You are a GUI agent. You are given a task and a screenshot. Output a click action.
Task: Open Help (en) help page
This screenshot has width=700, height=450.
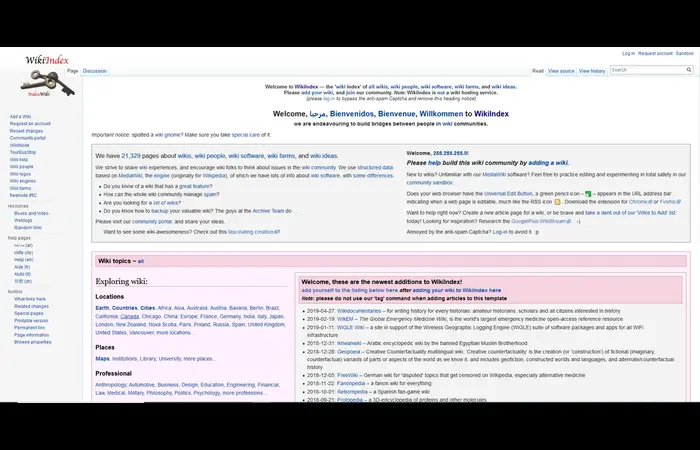(24, 259)
